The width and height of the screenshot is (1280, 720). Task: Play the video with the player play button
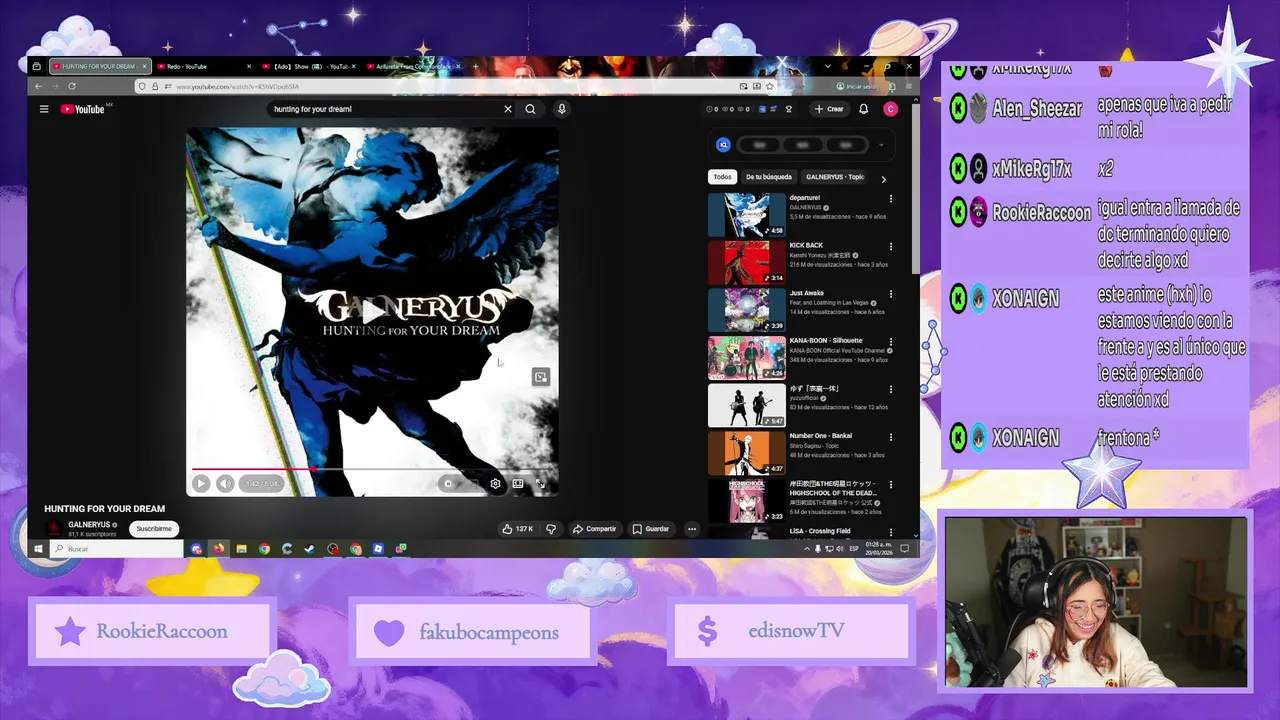(201, 484)
